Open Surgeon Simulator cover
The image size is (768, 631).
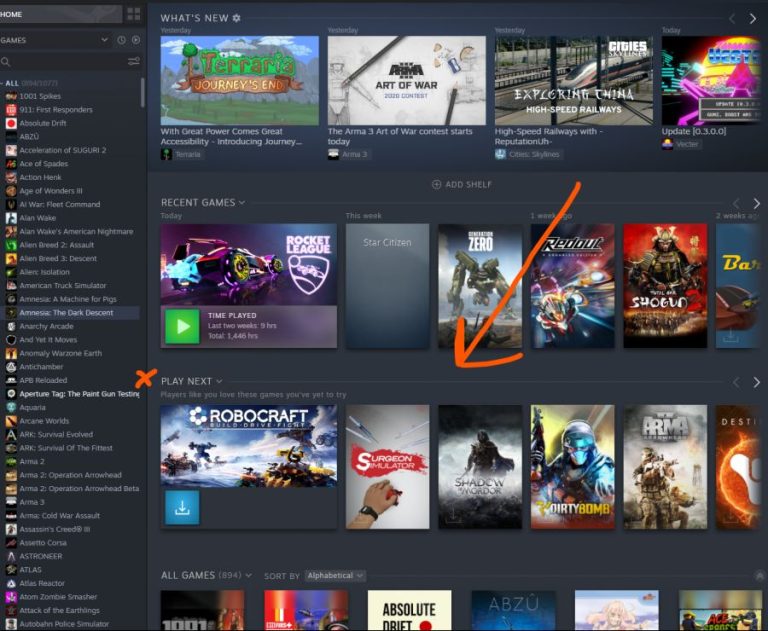point(387,467)
